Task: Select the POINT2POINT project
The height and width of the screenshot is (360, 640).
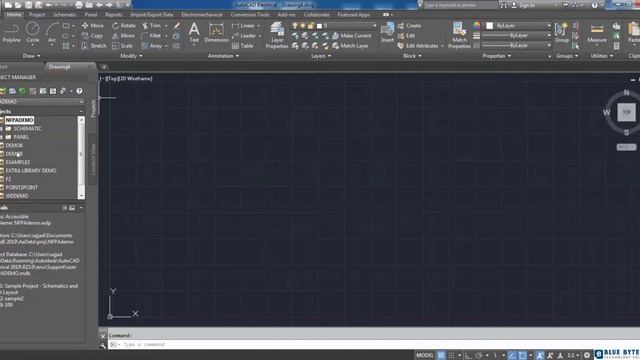Action: 21,187
